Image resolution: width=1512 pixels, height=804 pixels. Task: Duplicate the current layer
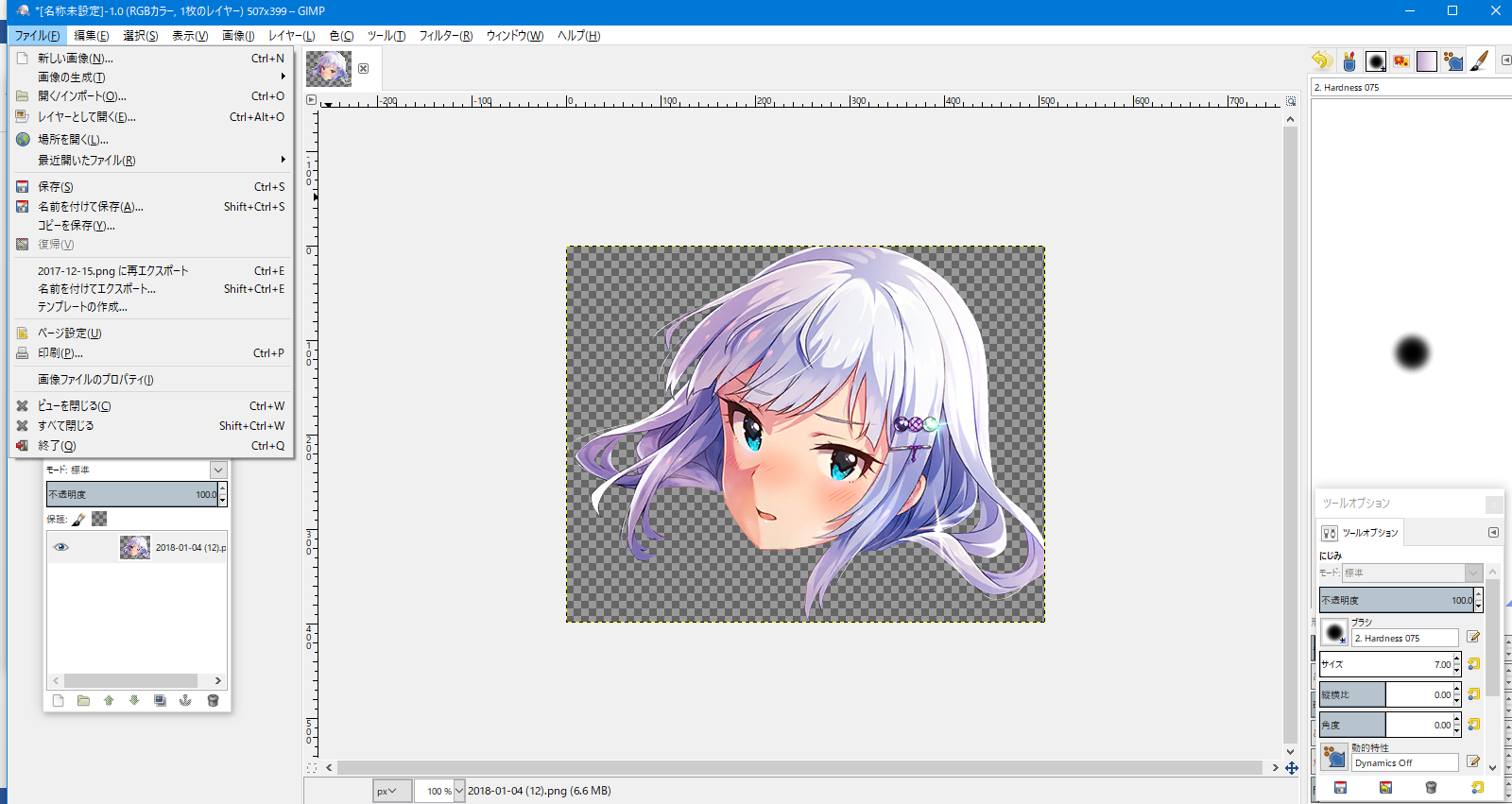click(x=160, y=700)
